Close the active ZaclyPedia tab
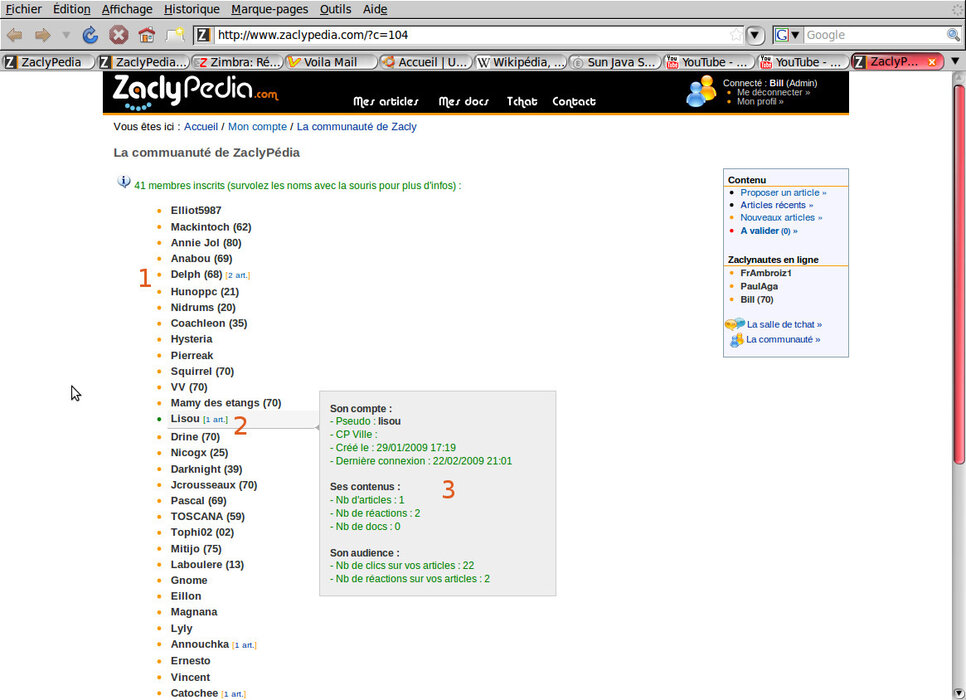Viewport: 966px width, 700px height. [x=932, y=62]
